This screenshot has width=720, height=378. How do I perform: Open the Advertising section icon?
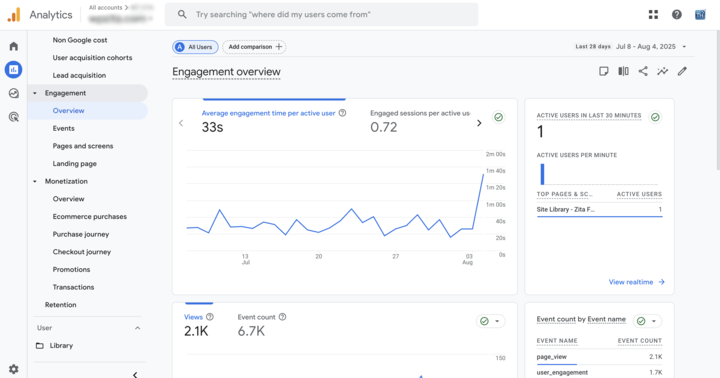14,117
